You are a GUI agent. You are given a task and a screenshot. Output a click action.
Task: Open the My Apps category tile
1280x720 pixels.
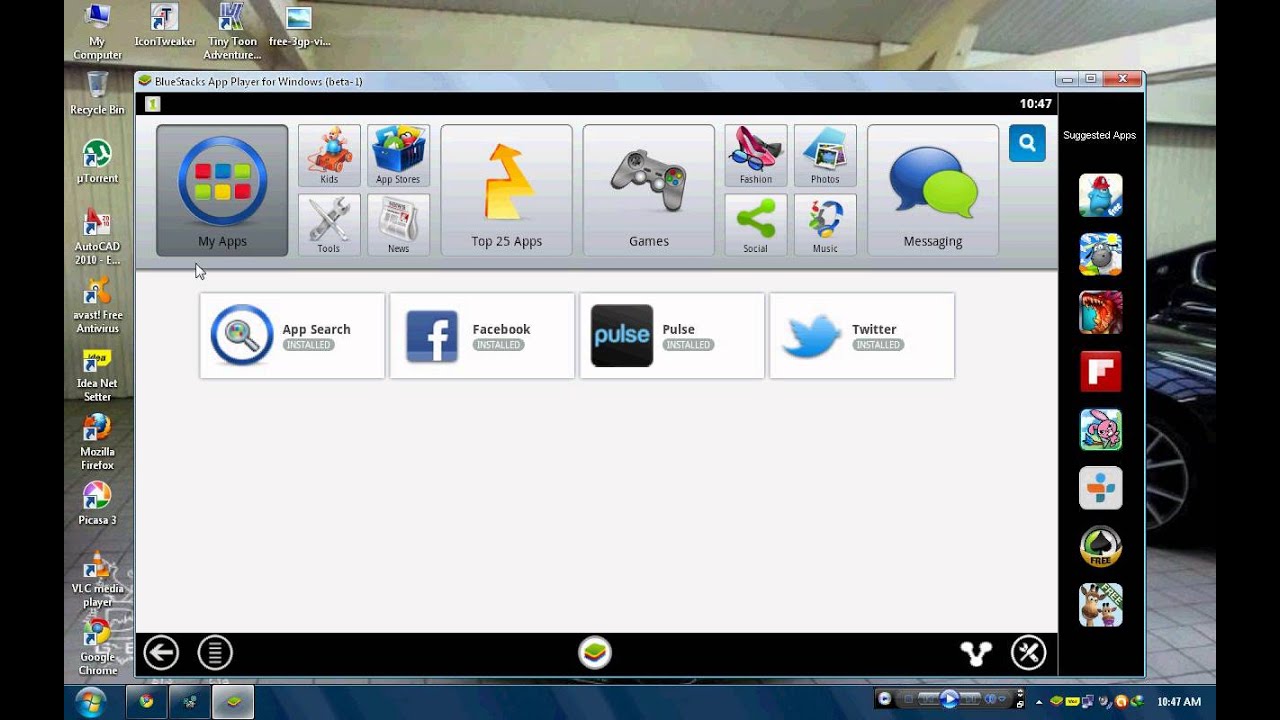click(x=222, y=190)
